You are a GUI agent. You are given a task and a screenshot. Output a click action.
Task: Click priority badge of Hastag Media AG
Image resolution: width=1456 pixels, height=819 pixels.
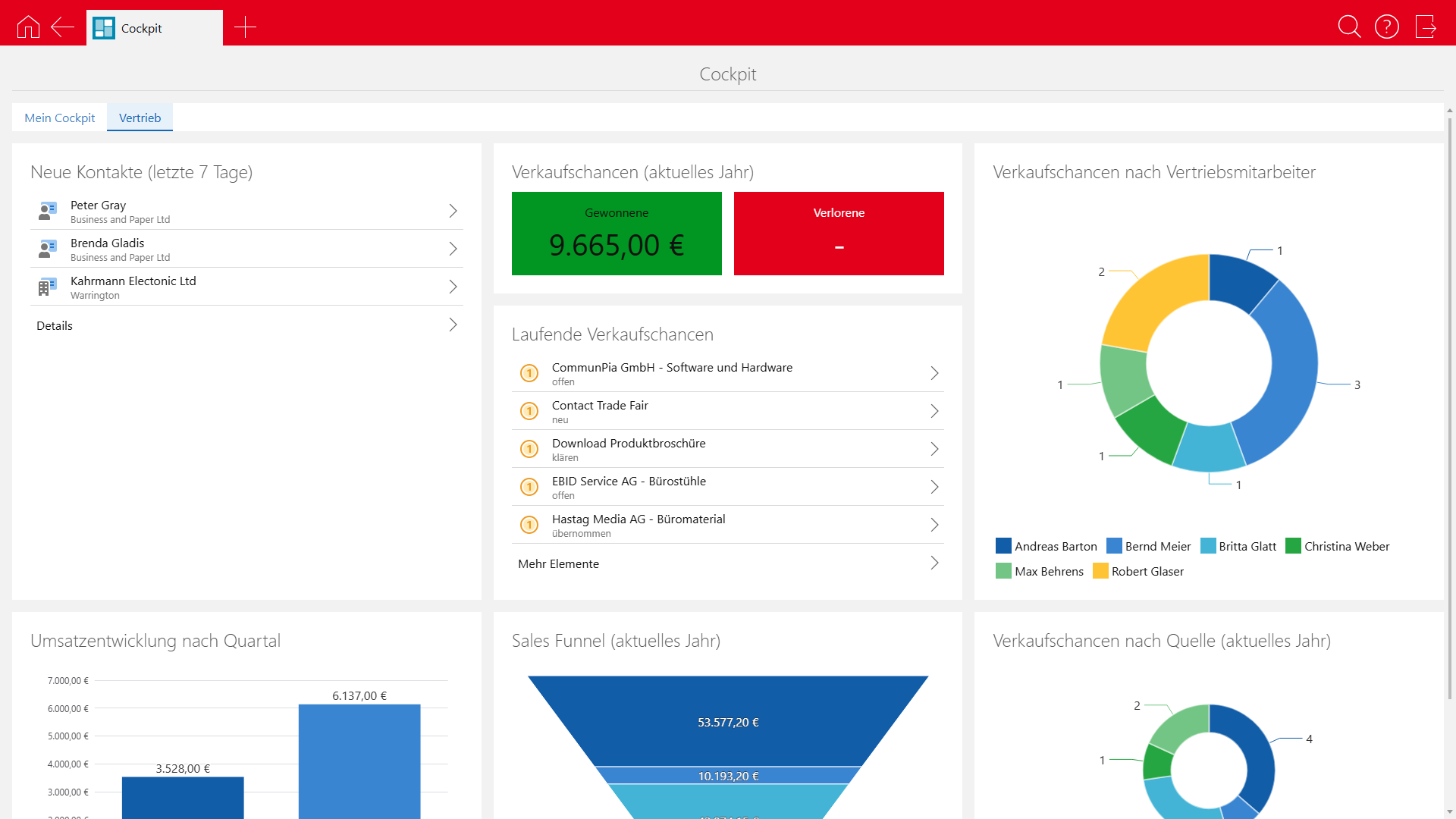(529, 525)
